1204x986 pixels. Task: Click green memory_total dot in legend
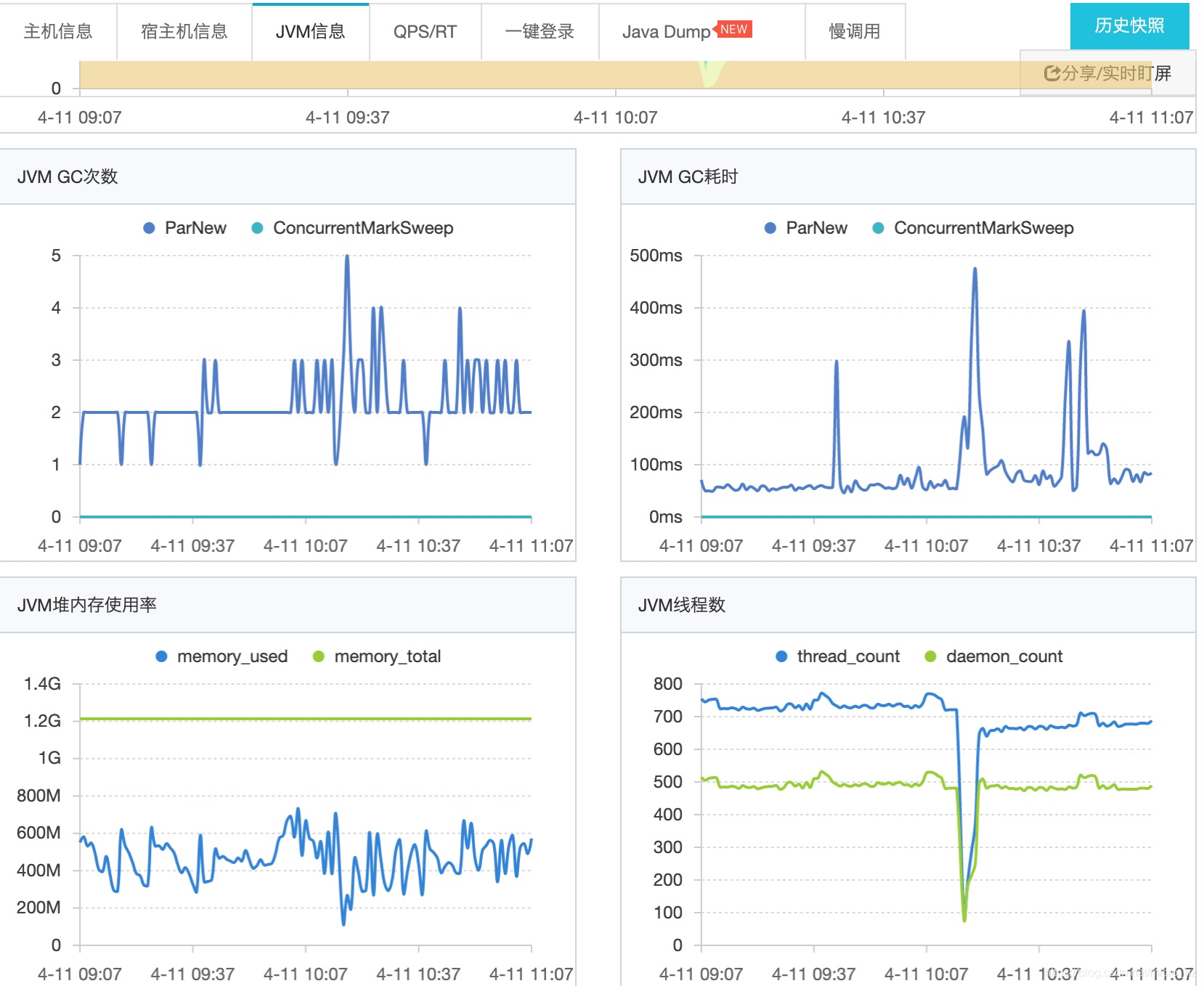pos(318,656)
